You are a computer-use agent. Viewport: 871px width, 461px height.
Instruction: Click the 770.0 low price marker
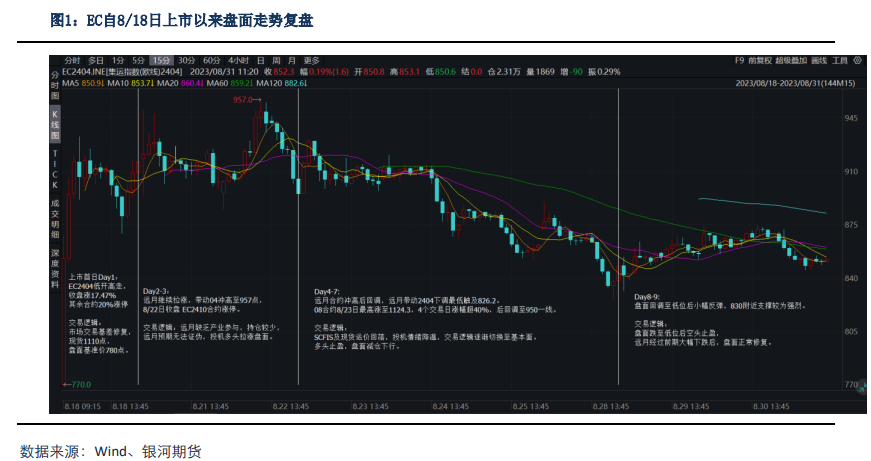[x=77, y=384]
